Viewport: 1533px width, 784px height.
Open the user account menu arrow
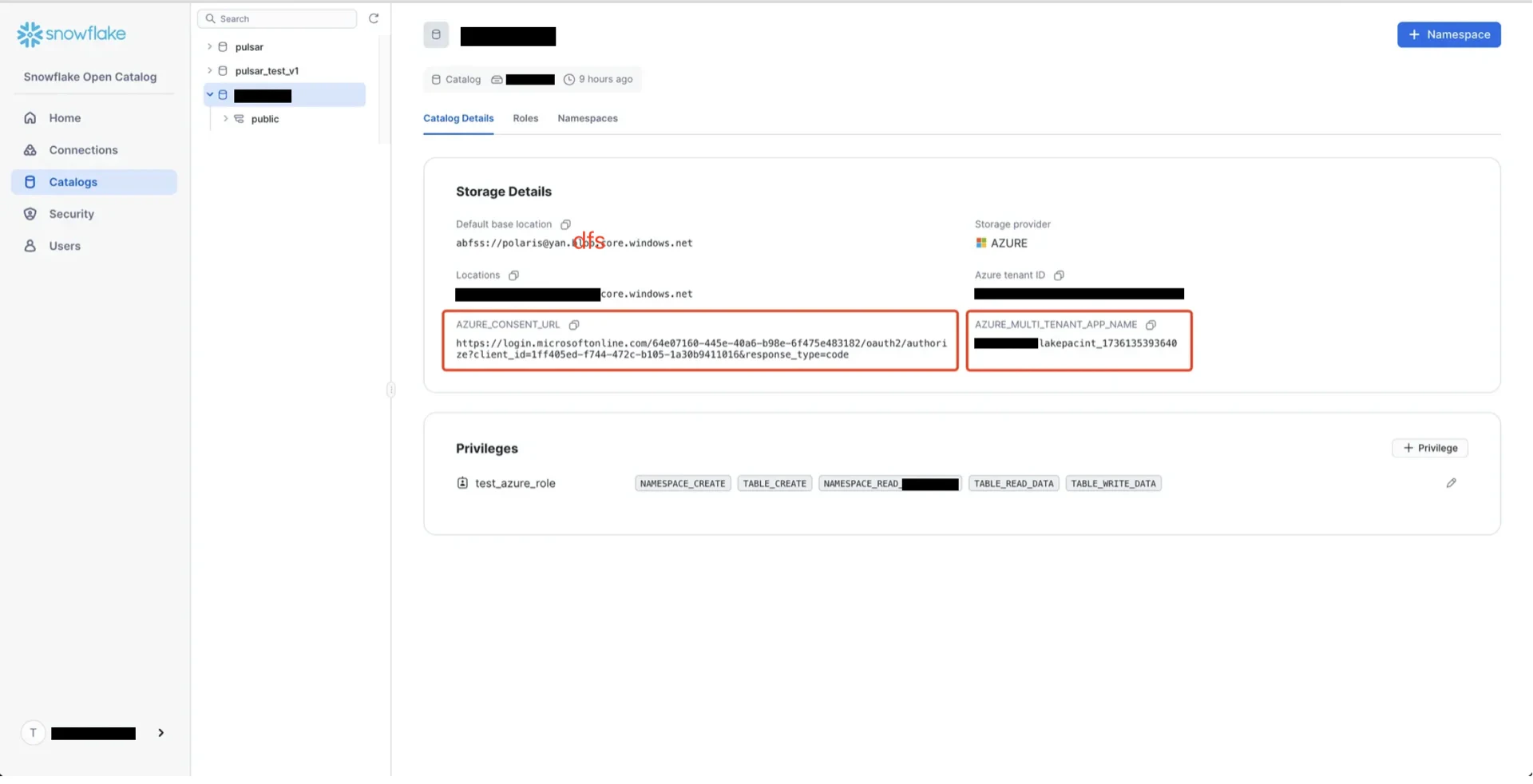click(160, 733)
